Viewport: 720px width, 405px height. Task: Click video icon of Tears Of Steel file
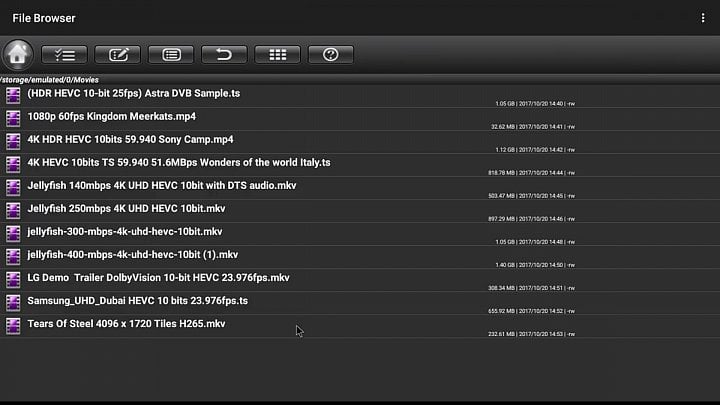click(13, 326)
